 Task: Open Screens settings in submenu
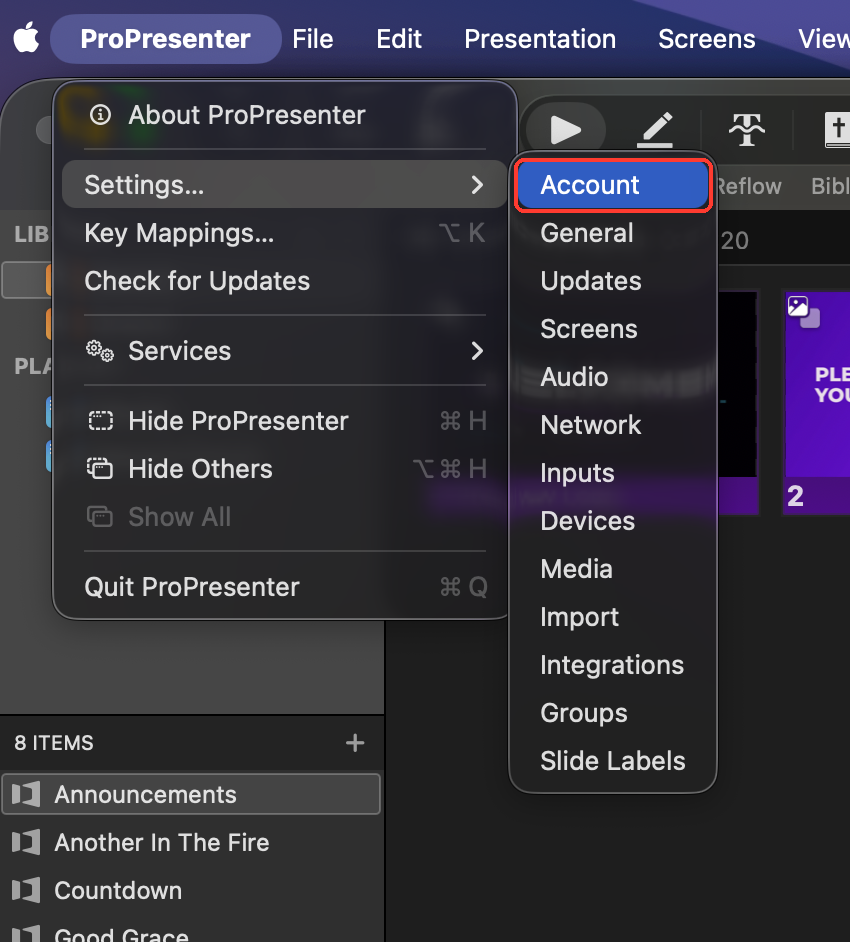(x=613, y=329)
